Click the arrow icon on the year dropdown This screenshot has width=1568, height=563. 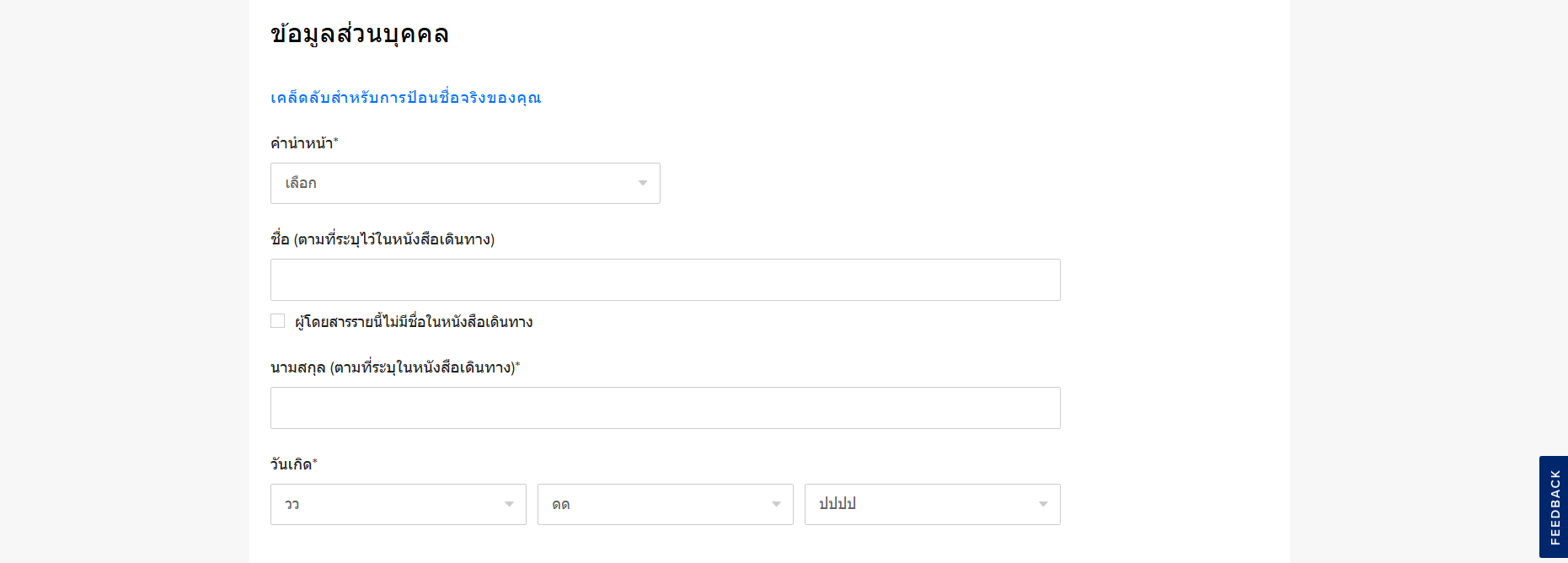tap(1043, 504)
